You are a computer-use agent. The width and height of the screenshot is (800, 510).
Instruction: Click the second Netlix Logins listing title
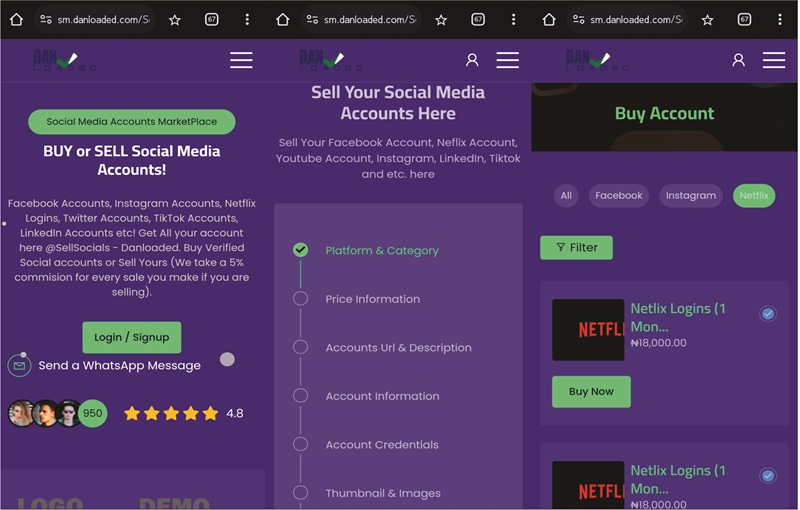pyautogui.click(x=678, y=479)
